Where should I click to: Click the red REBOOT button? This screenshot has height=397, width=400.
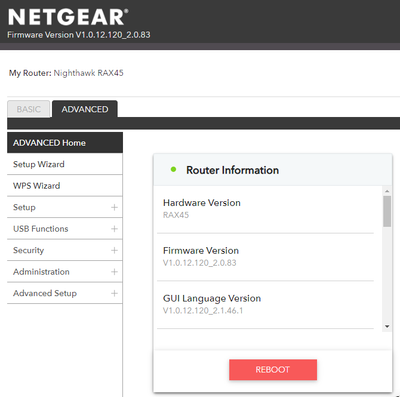point(273,369)
